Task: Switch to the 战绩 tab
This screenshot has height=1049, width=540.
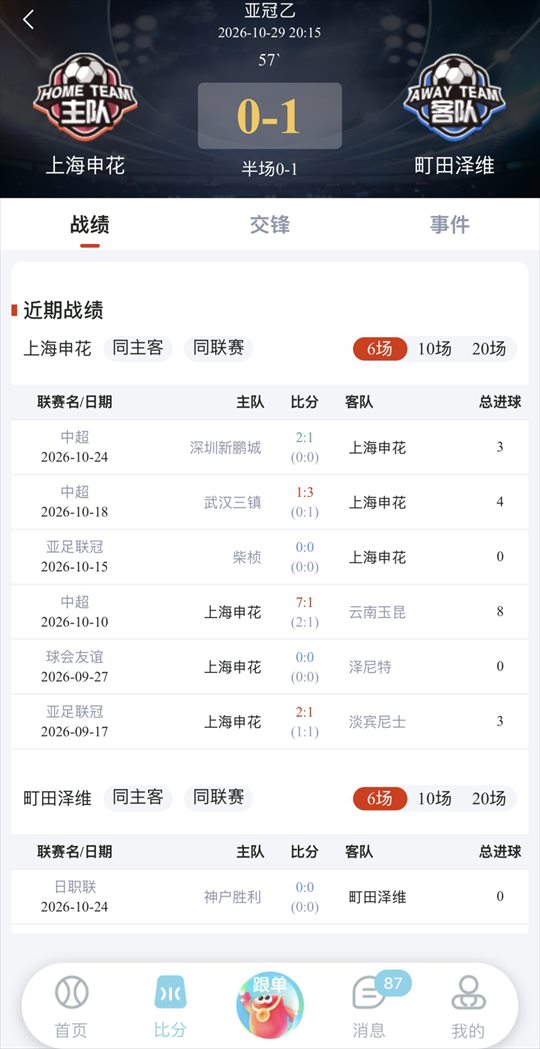Action: (90, 225)
